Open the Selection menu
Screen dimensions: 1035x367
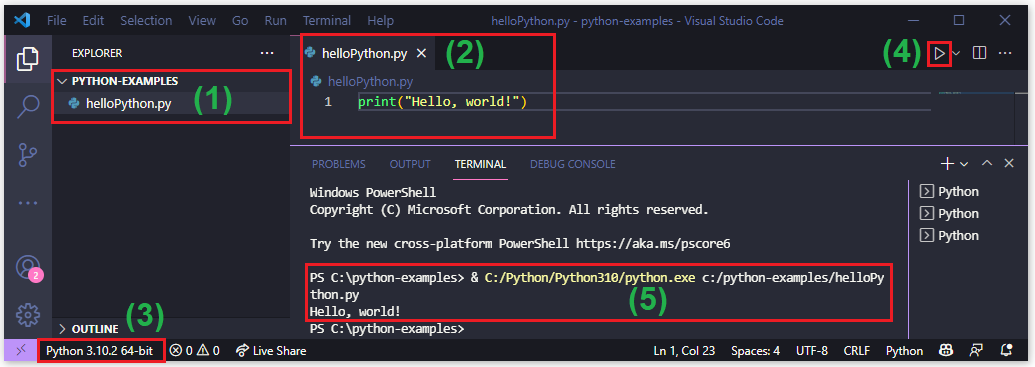coord(146,20)
